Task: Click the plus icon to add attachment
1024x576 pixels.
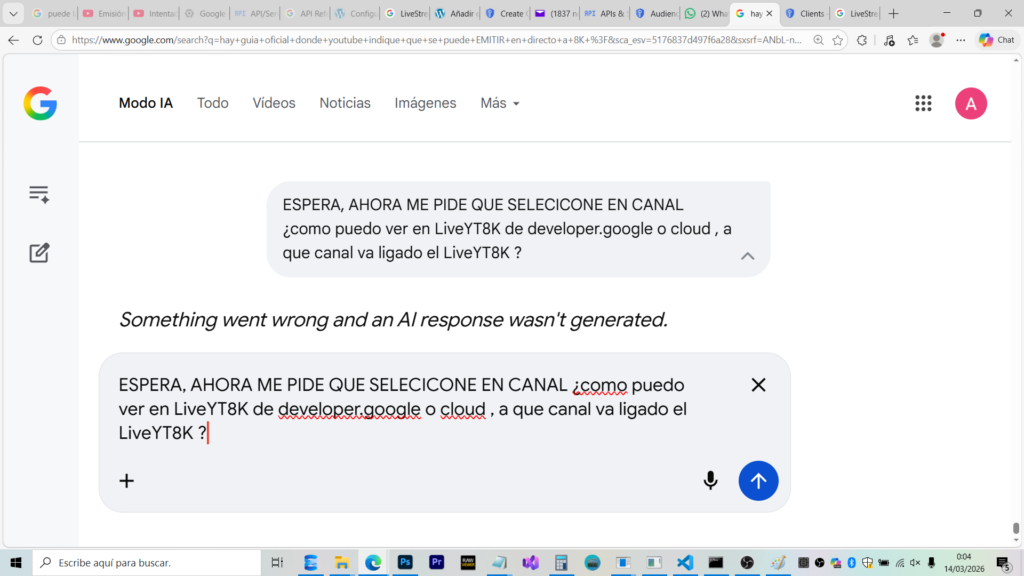Action: tap(127, 481)
